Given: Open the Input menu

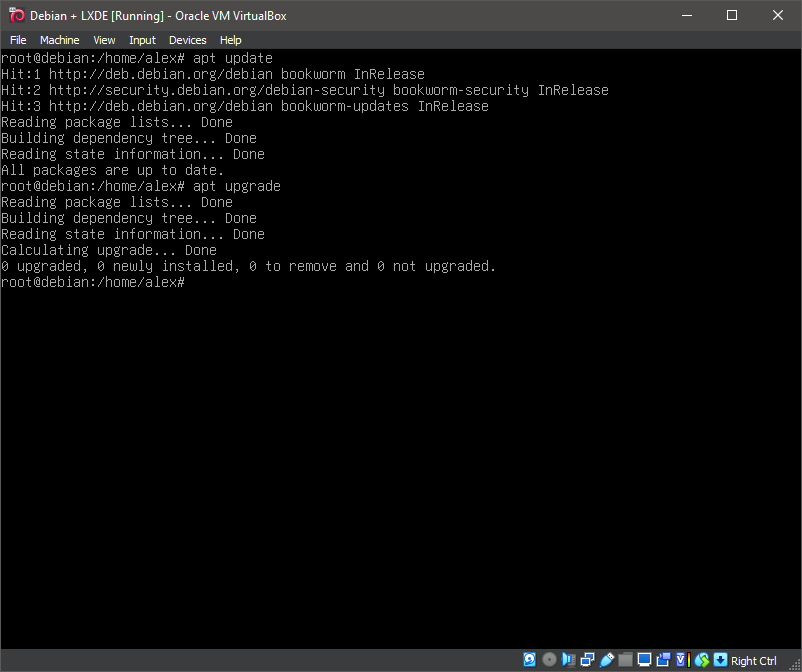Looking at the screenshot, I should [x=142, y=40].
